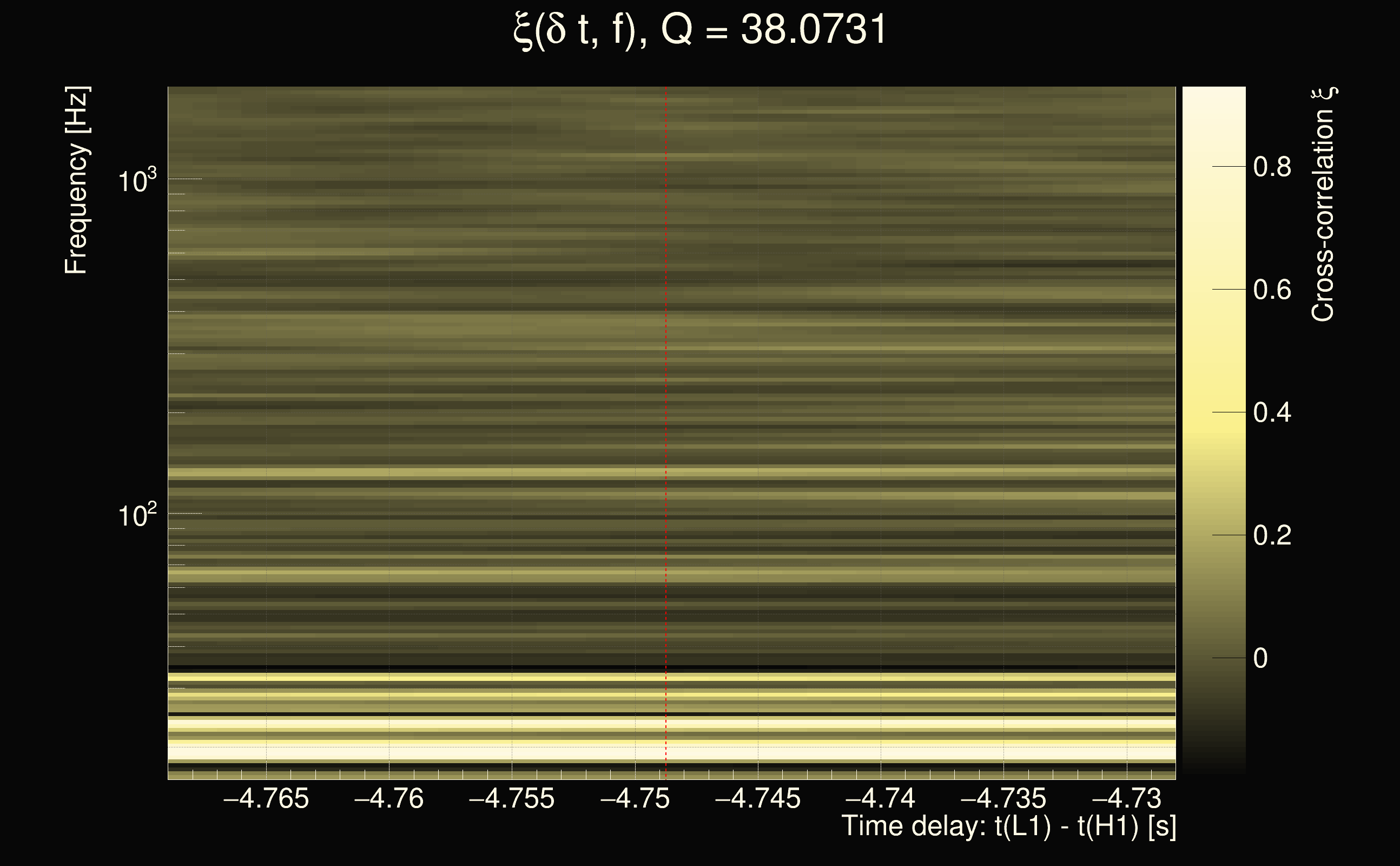Click the −4.765 time delay tick label
The image size is (1400, 866).
(x=266, y=798)
